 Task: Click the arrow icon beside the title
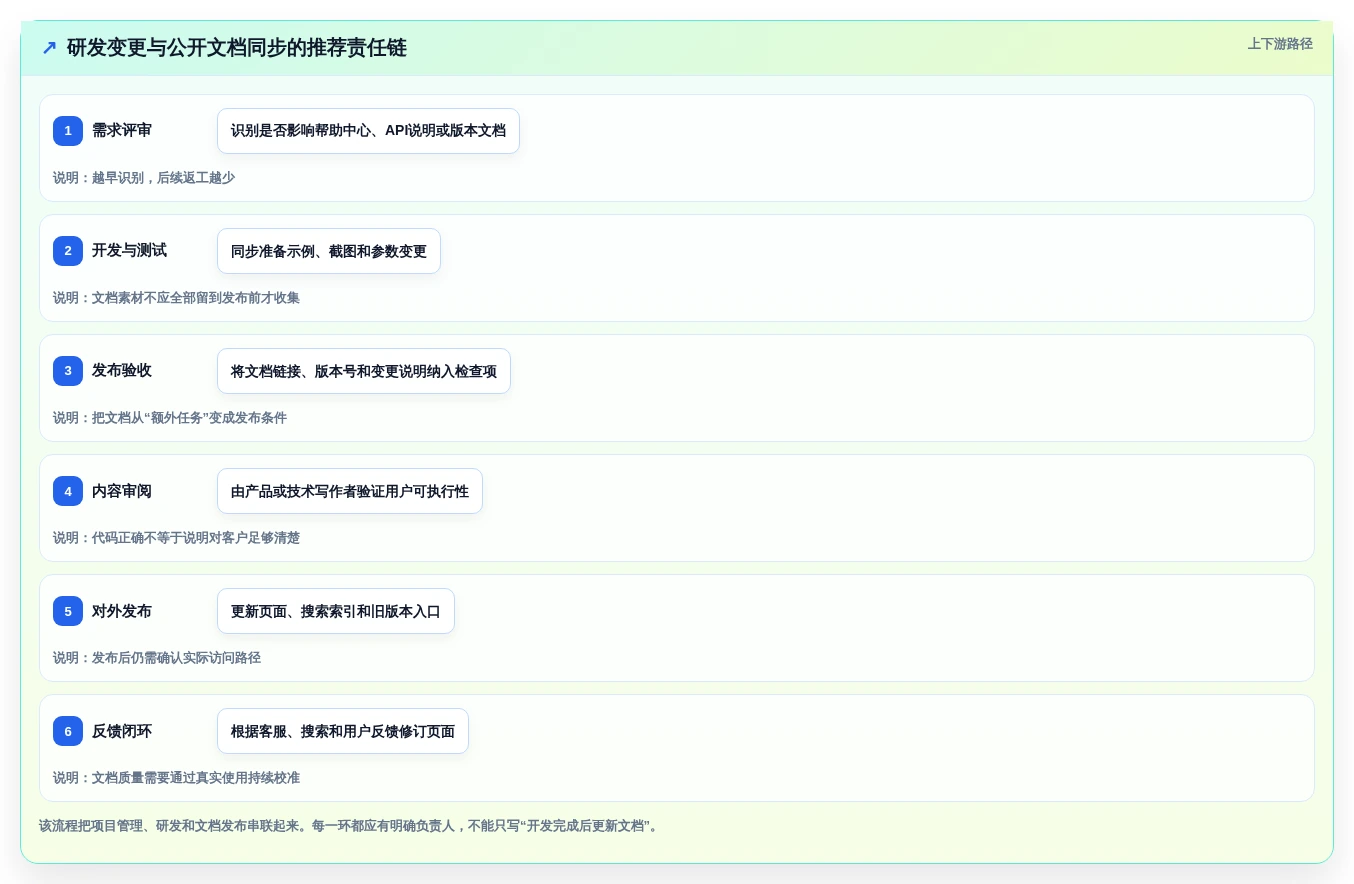pyautogui.click(x=49, y=48)
